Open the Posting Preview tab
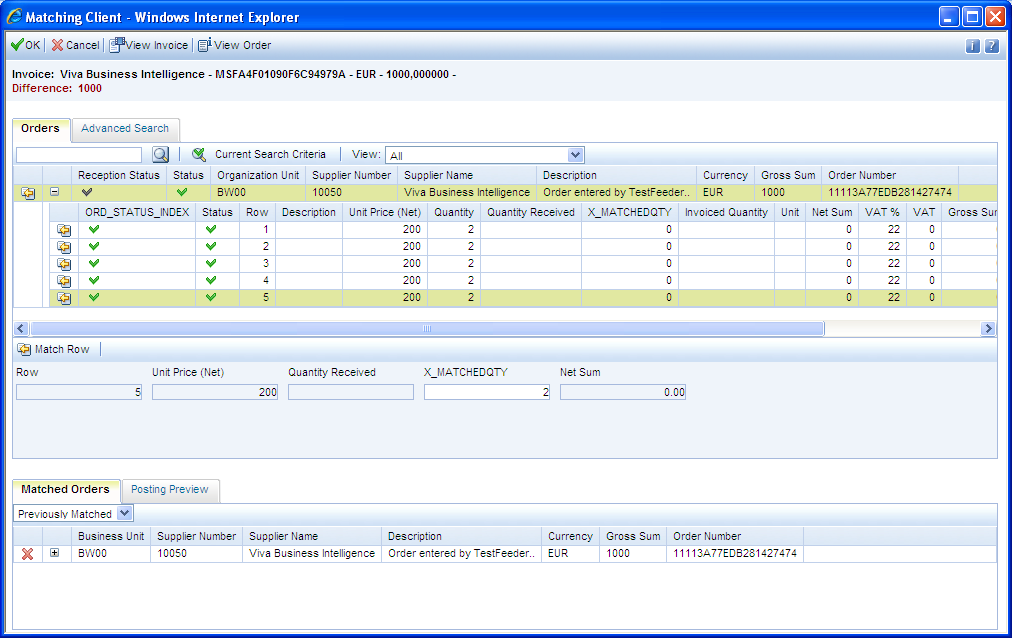This screenshot has height=638, width=1012. pyautogui.click(x=170, y=490)
